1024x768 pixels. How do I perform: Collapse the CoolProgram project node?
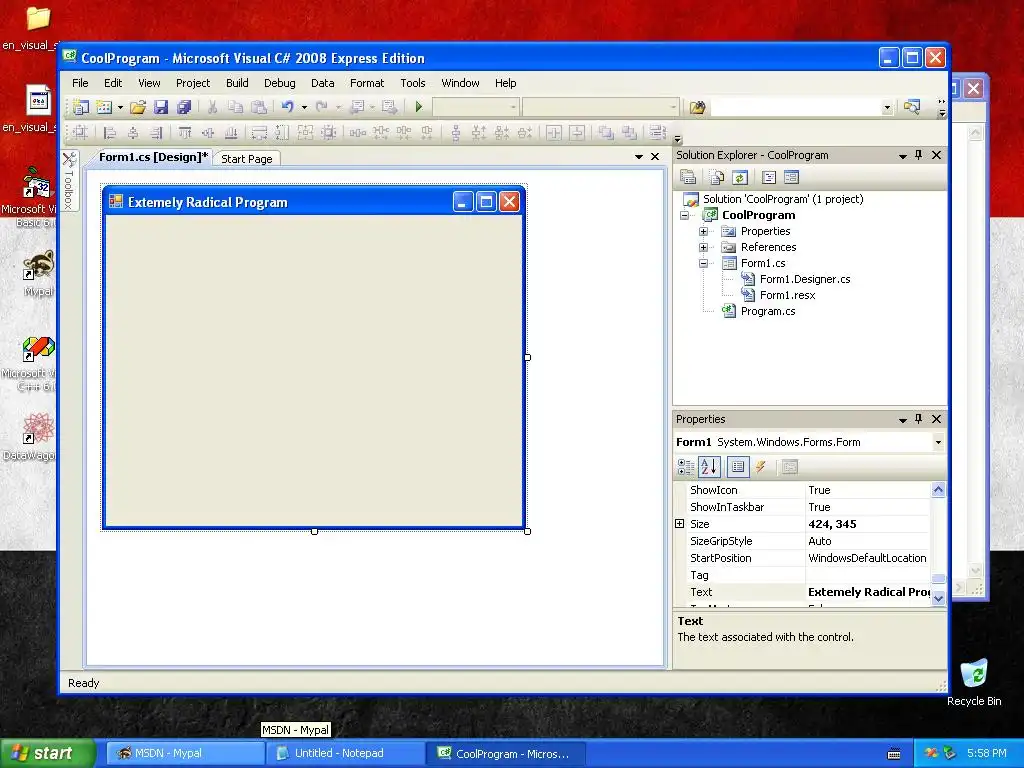tap(684, 215)
